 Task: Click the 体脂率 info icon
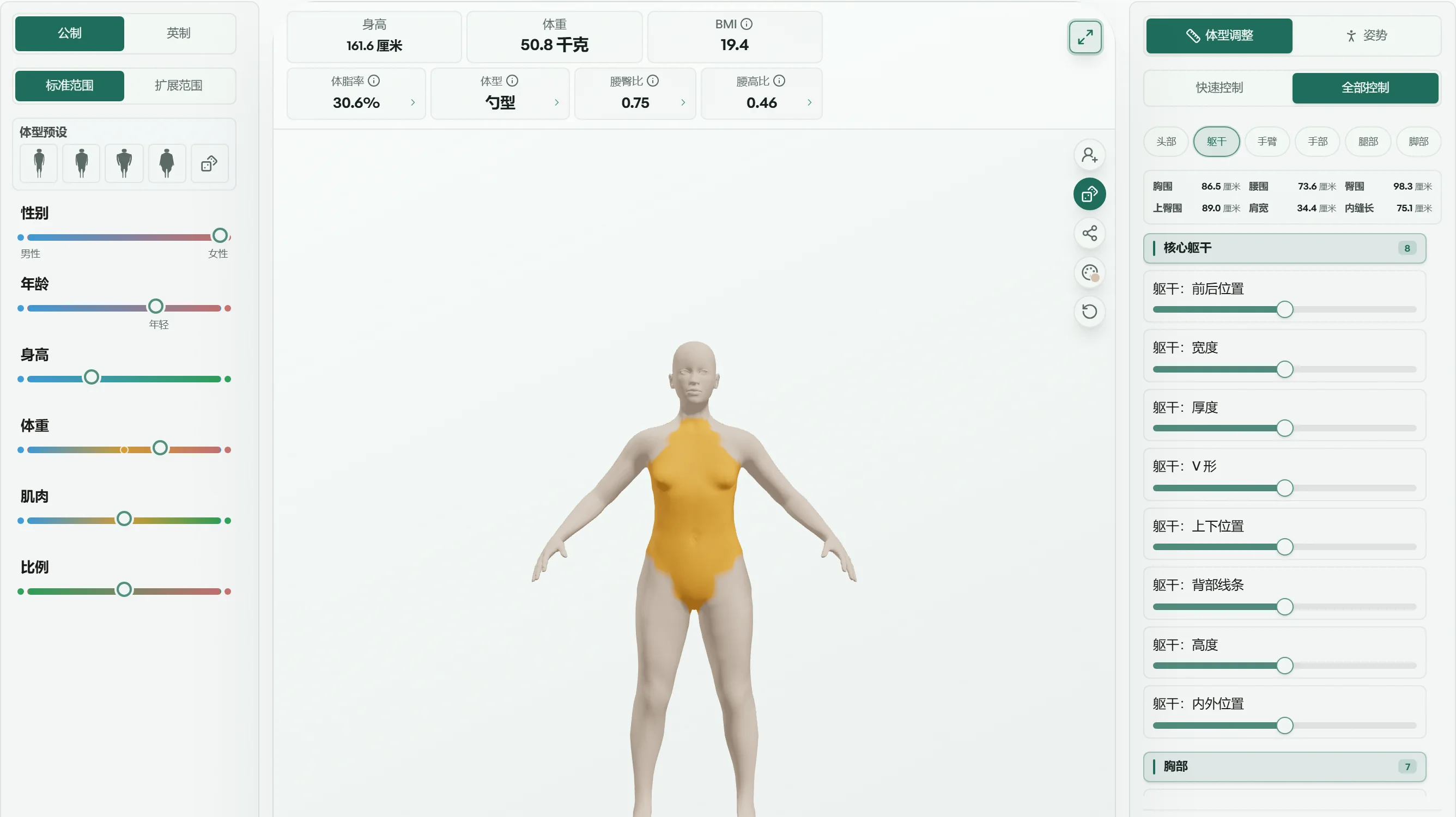point(374,81)
